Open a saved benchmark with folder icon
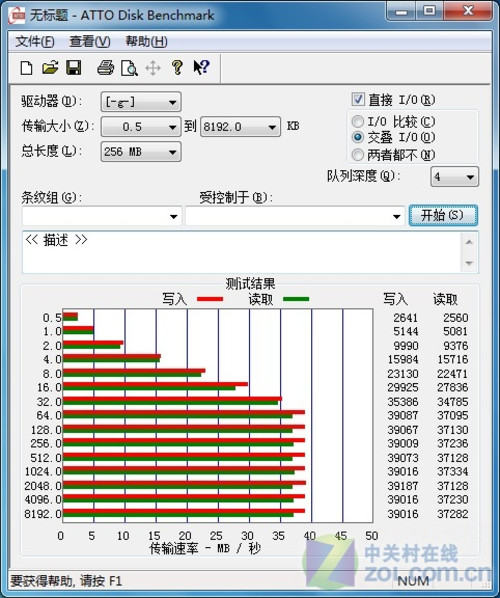 pos(50,68)
